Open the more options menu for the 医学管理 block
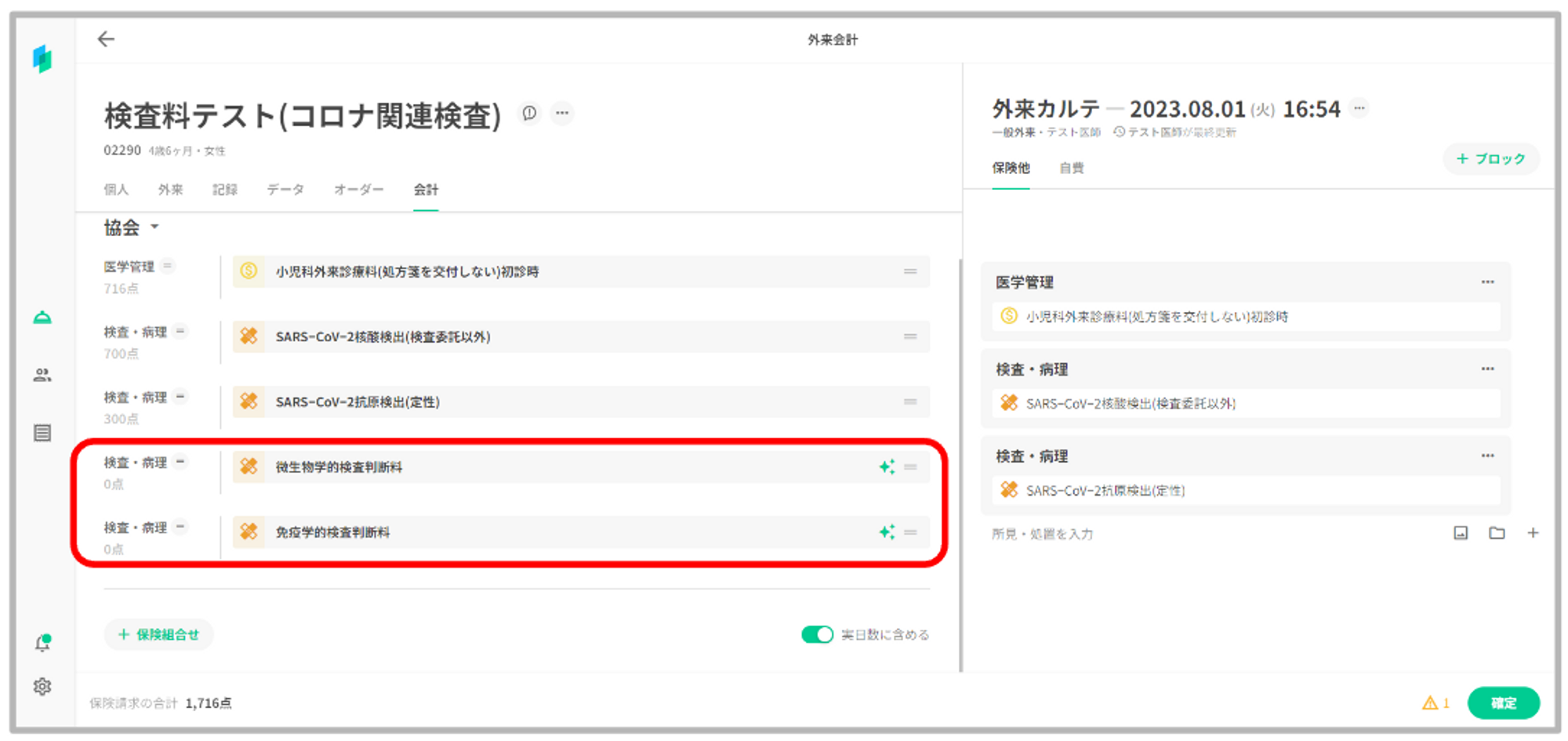Image resolution: width=1568 pixels, height=741 pixels. (1487, 282)
